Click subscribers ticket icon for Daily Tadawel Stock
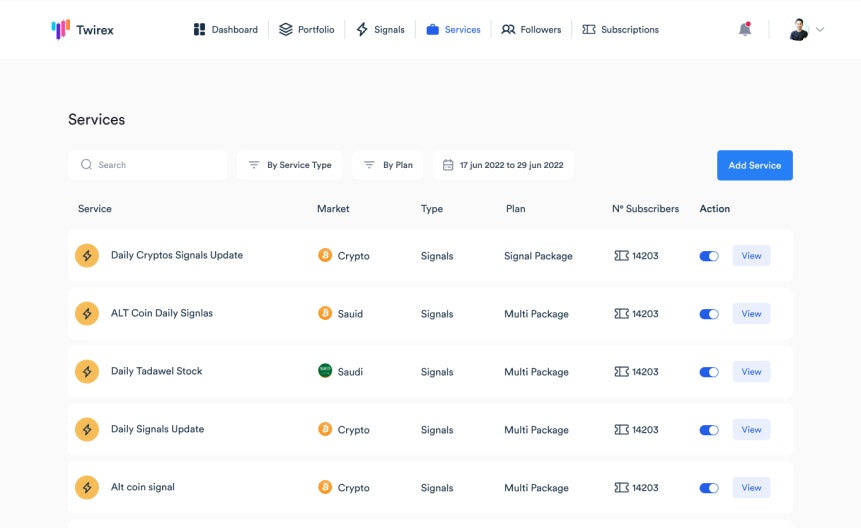The width and height of the screenshot is (861, 528). [x=621, y=372]
